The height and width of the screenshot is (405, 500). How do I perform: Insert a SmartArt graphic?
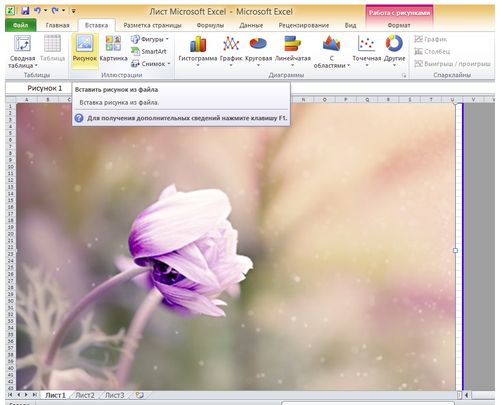[x=149, y=51]
